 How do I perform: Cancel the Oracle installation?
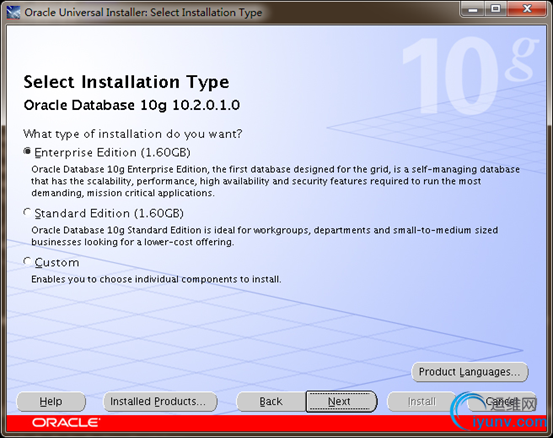coord(501,402)
